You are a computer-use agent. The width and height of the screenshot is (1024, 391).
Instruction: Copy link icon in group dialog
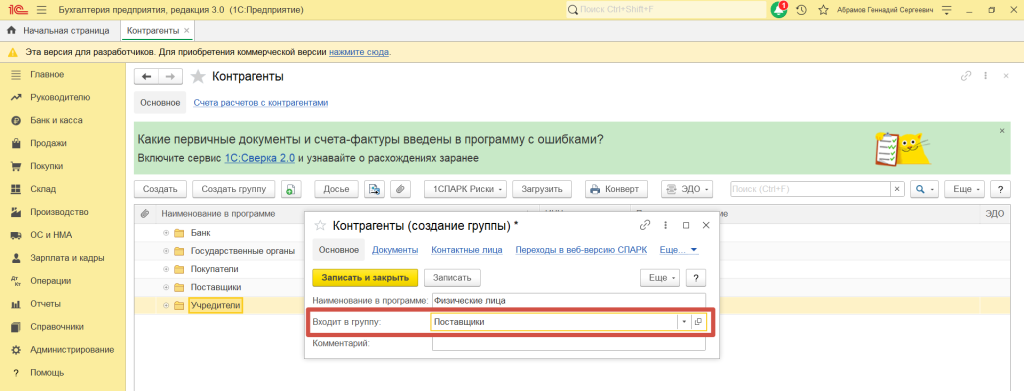(645, 225)
